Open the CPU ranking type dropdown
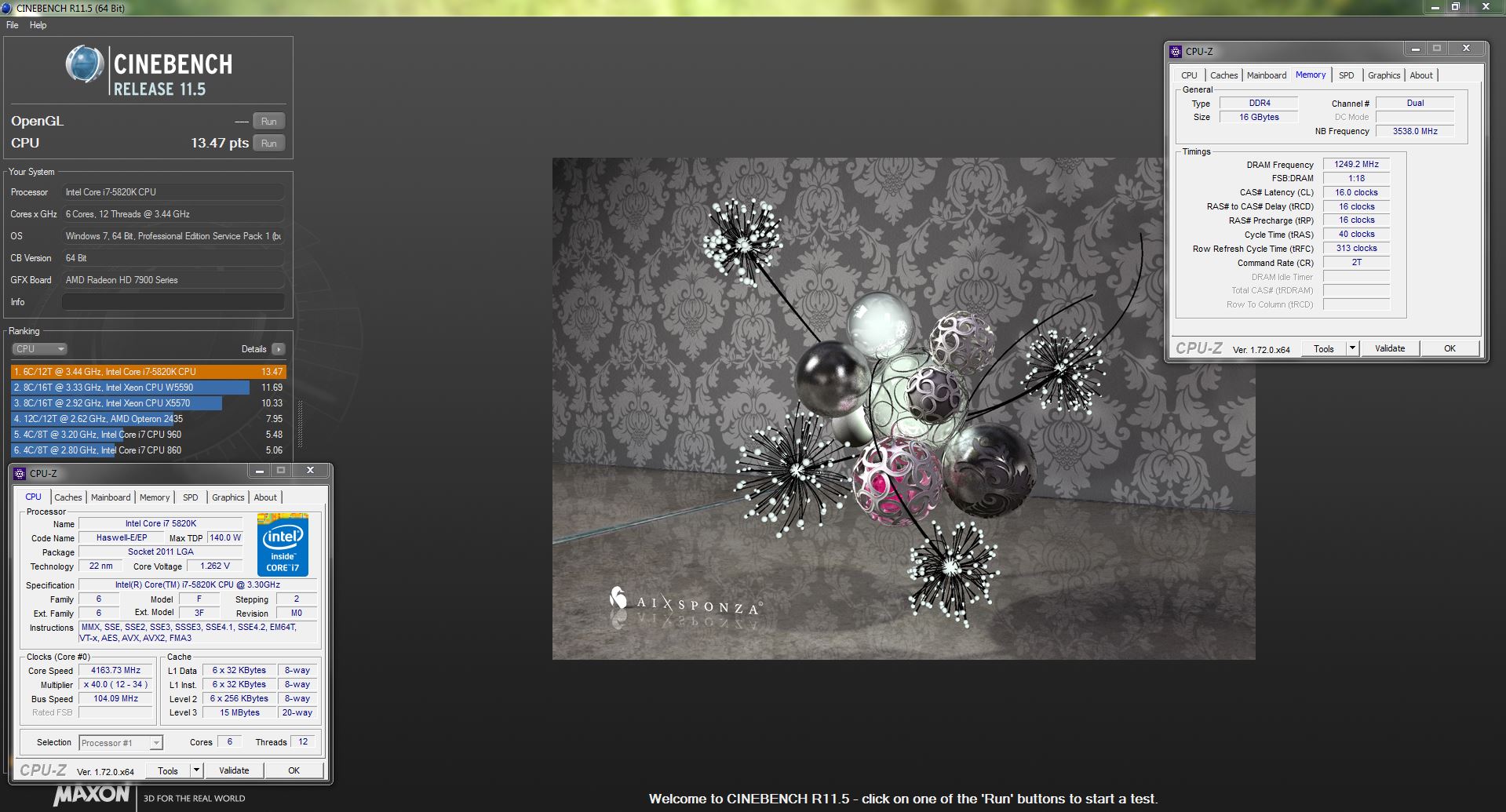This screenshot has height=812, width=1506. tap(39, 349)
